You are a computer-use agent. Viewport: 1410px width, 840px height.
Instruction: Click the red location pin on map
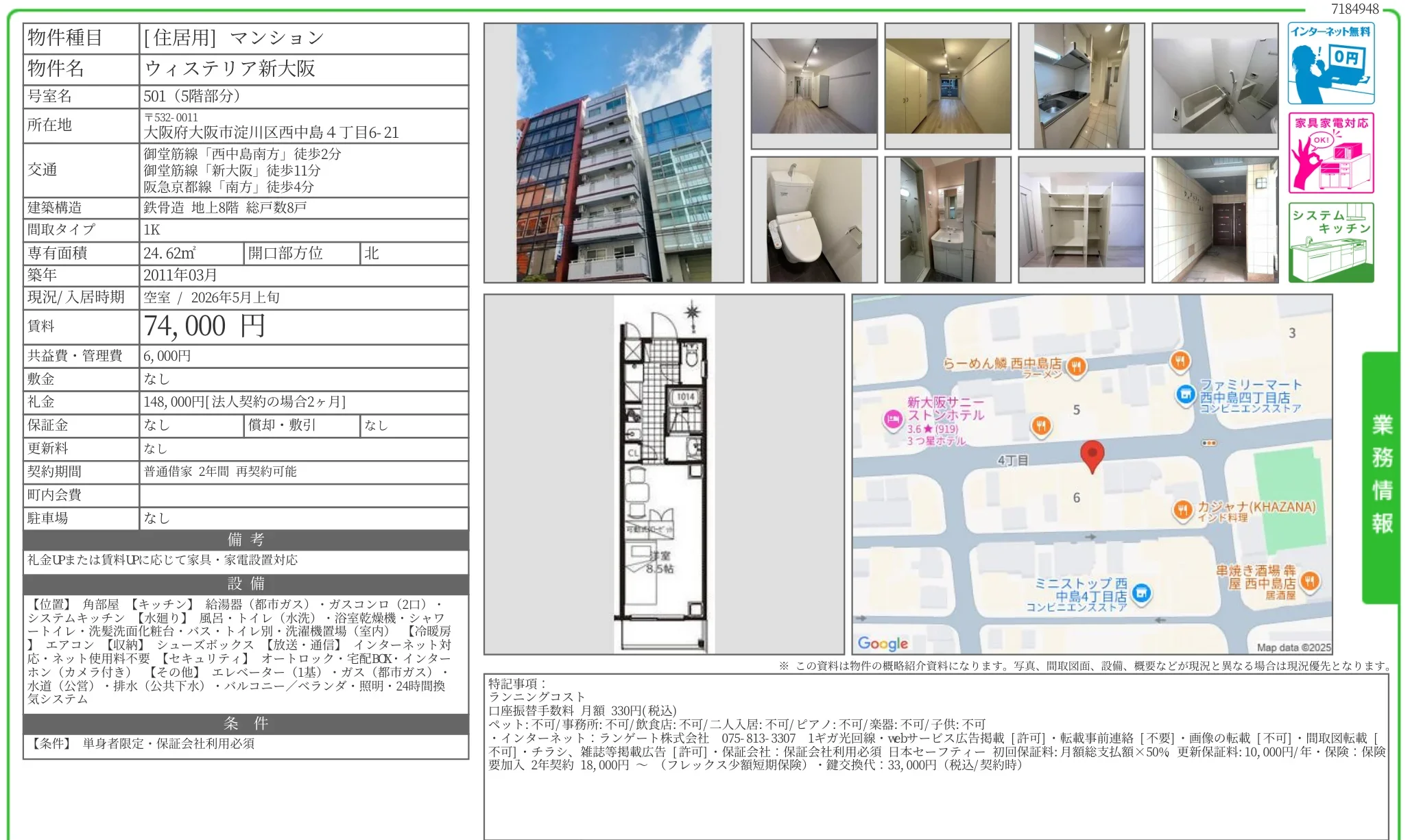(x=1092, y=455)
